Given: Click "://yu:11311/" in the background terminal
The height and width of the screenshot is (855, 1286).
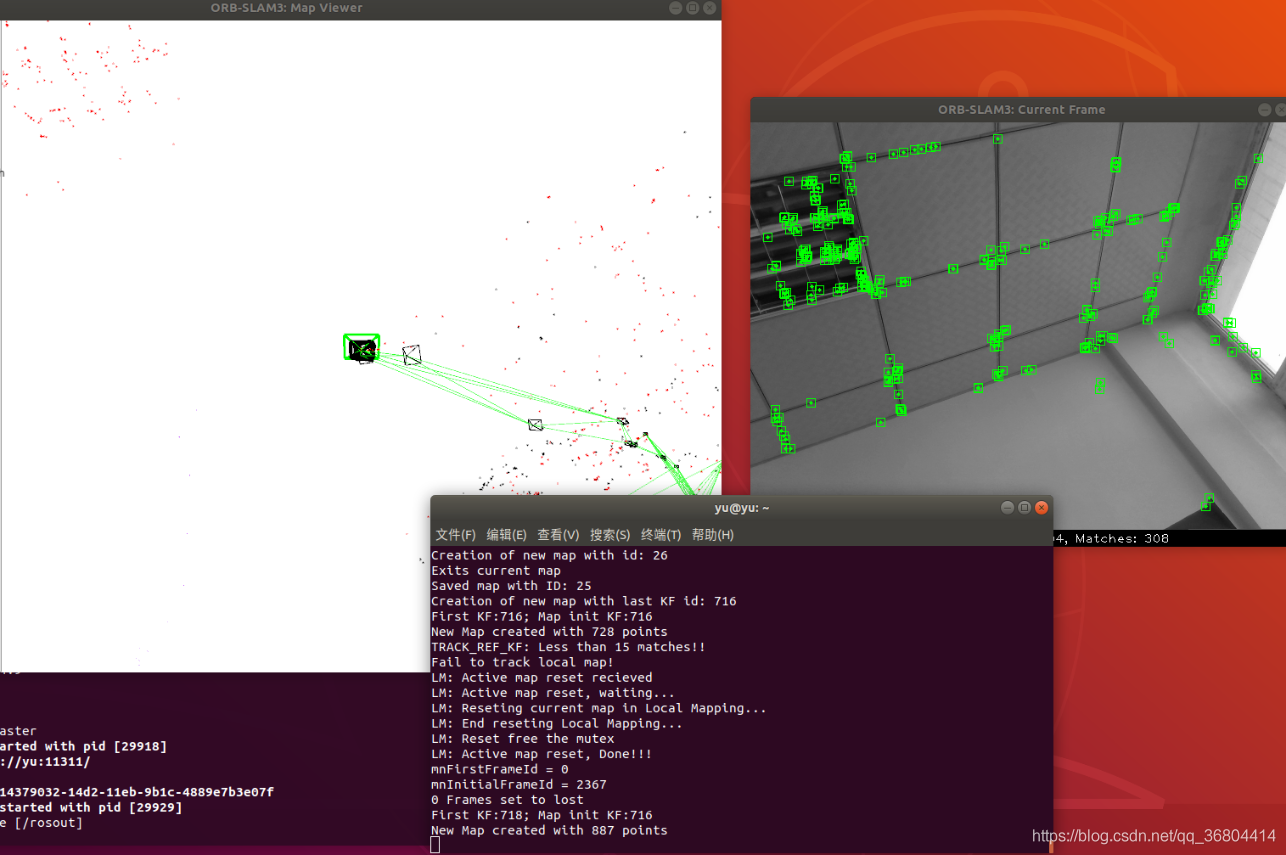Looking at the screenshot, I should click(x=45, y=761).
